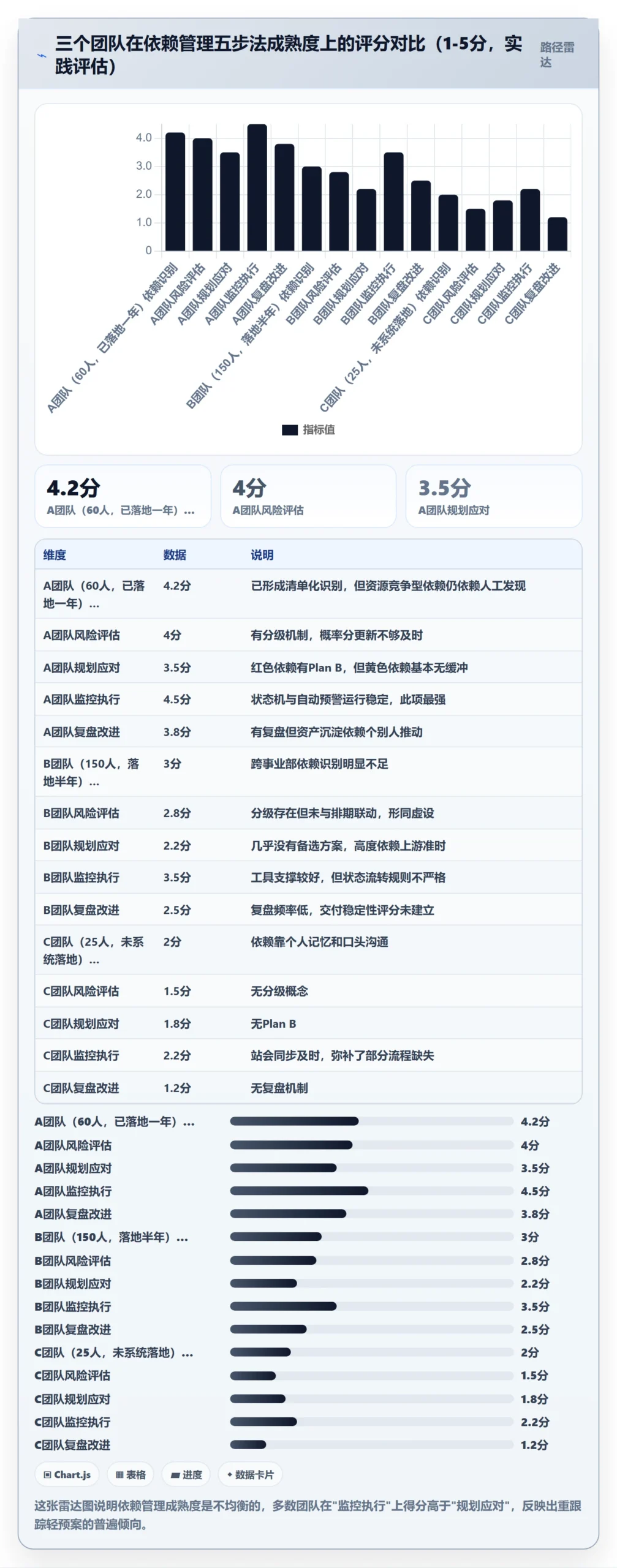
Task: Toggle the 指标值 legend swatch
Action: click(290, 430)
